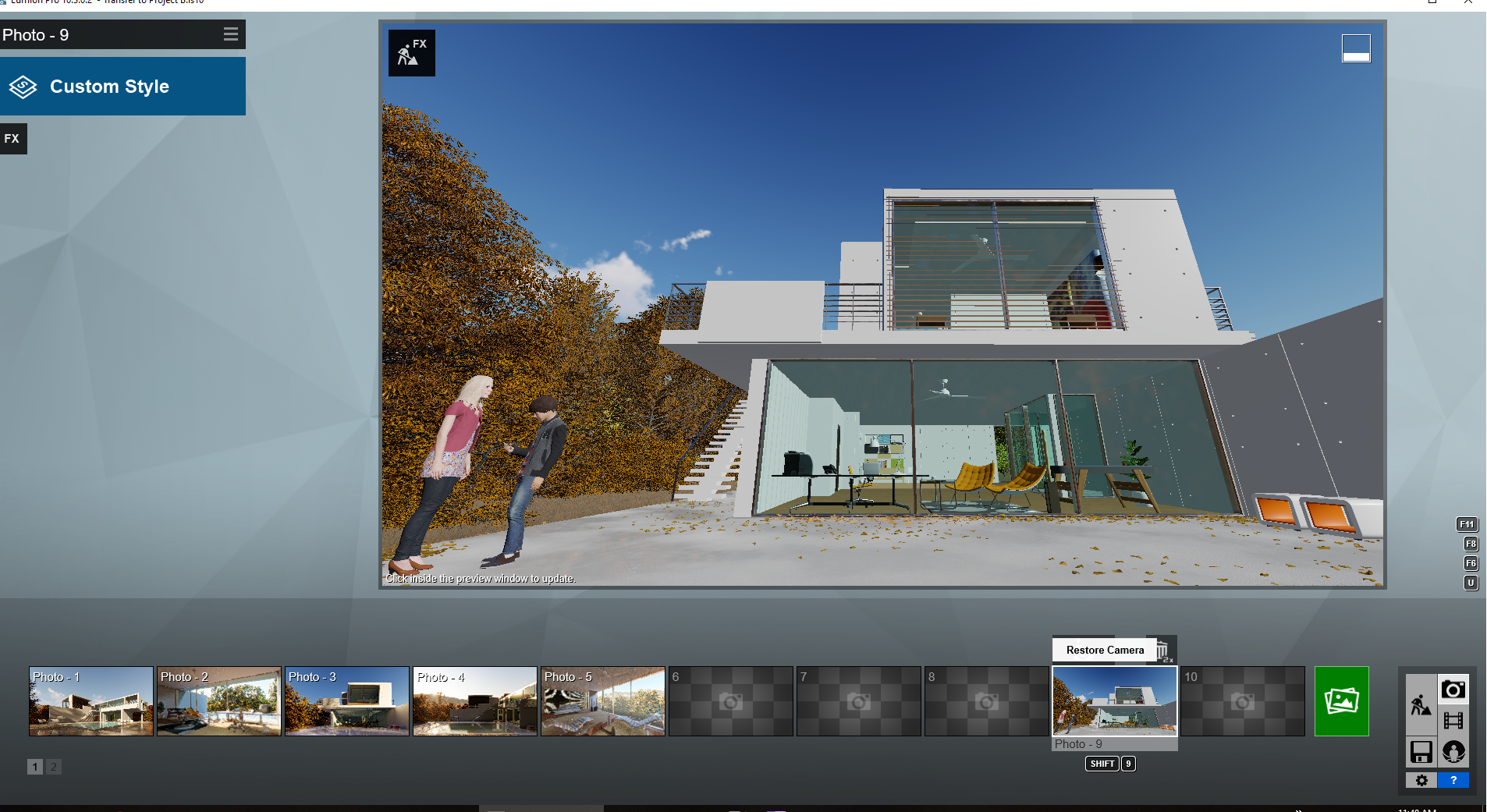Click the green Render Photos button
The width and height of the screenshot is (1487, 812).
click(x=1340, y=700)
